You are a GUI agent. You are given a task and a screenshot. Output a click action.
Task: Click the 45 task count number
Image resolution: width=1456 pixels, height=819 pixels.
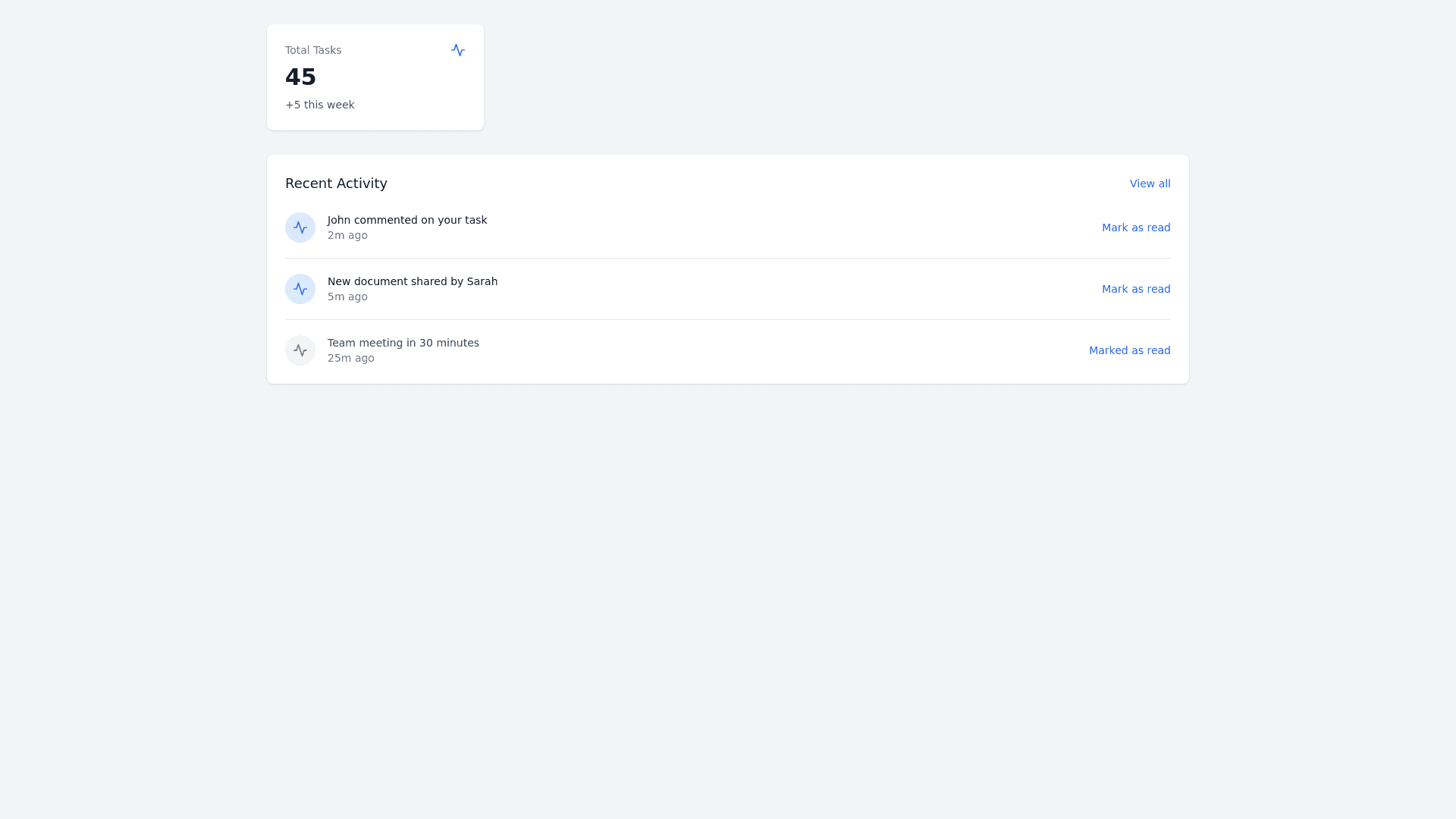[x=300, y=77]
